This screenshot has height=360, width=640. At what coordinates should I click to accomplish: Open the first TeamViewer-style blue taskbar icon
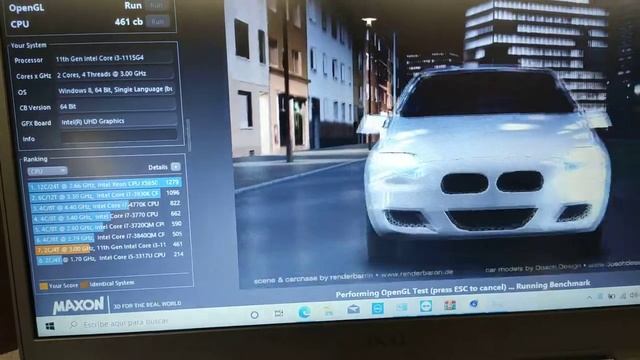tap(378, 308)
